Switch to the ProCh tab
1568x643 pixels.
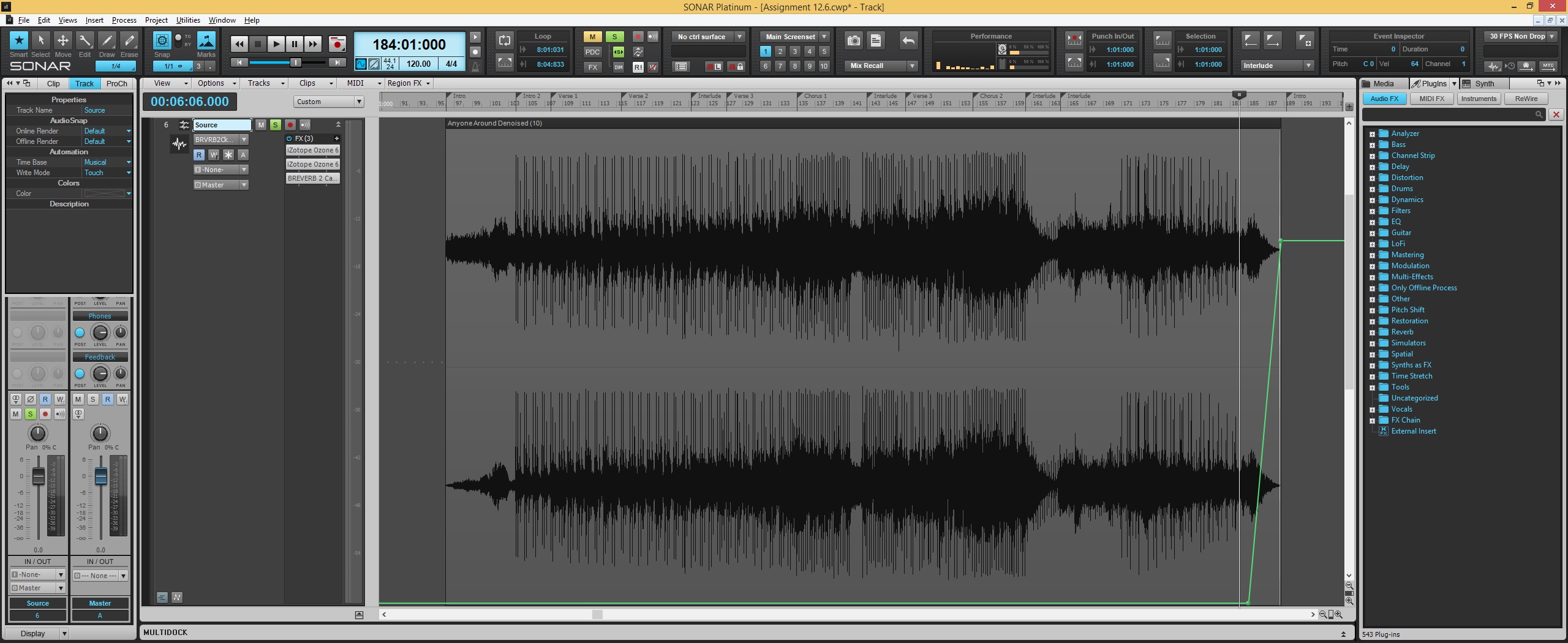(x=116, y=83)
